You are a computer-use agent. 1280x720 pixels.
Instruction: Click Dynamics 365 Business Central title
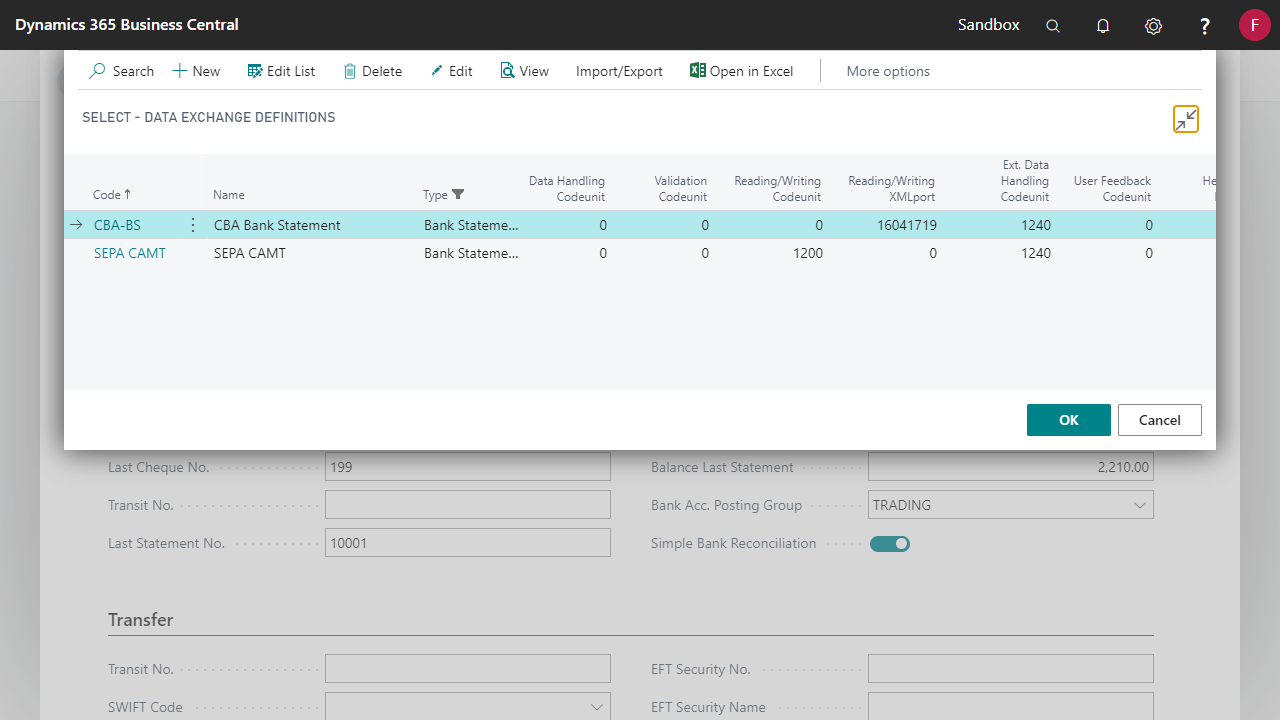click(x=127, y=25)
